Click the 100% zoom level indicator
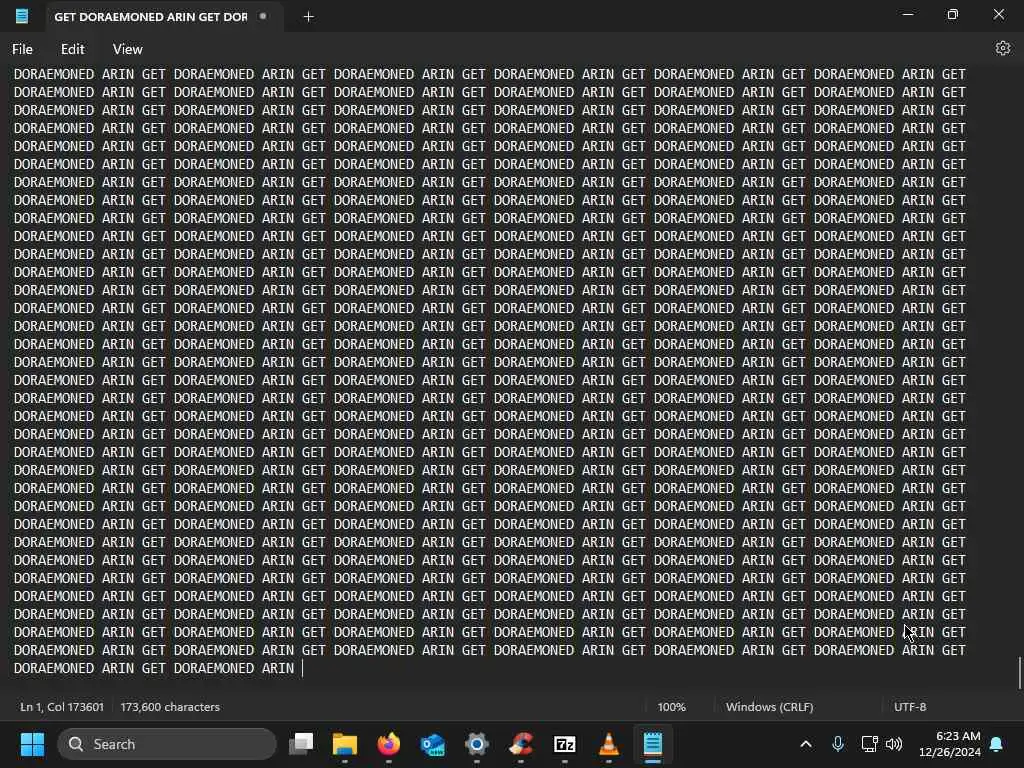The height and width of the screenshot is (768, 1024). click(671, 707)
